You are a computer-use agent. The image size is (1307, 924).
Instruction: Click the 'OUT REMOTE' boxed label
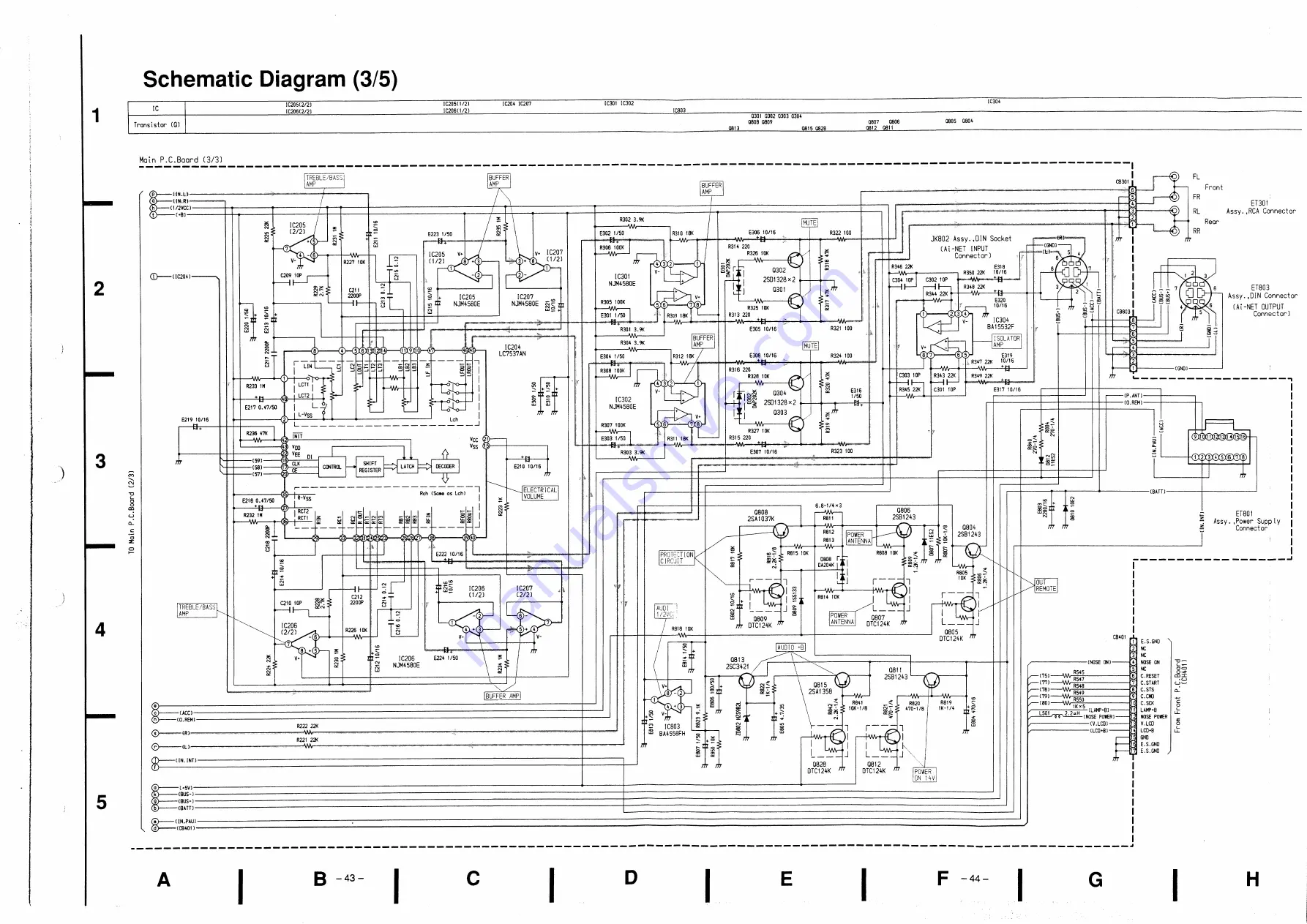(1046, 586)
